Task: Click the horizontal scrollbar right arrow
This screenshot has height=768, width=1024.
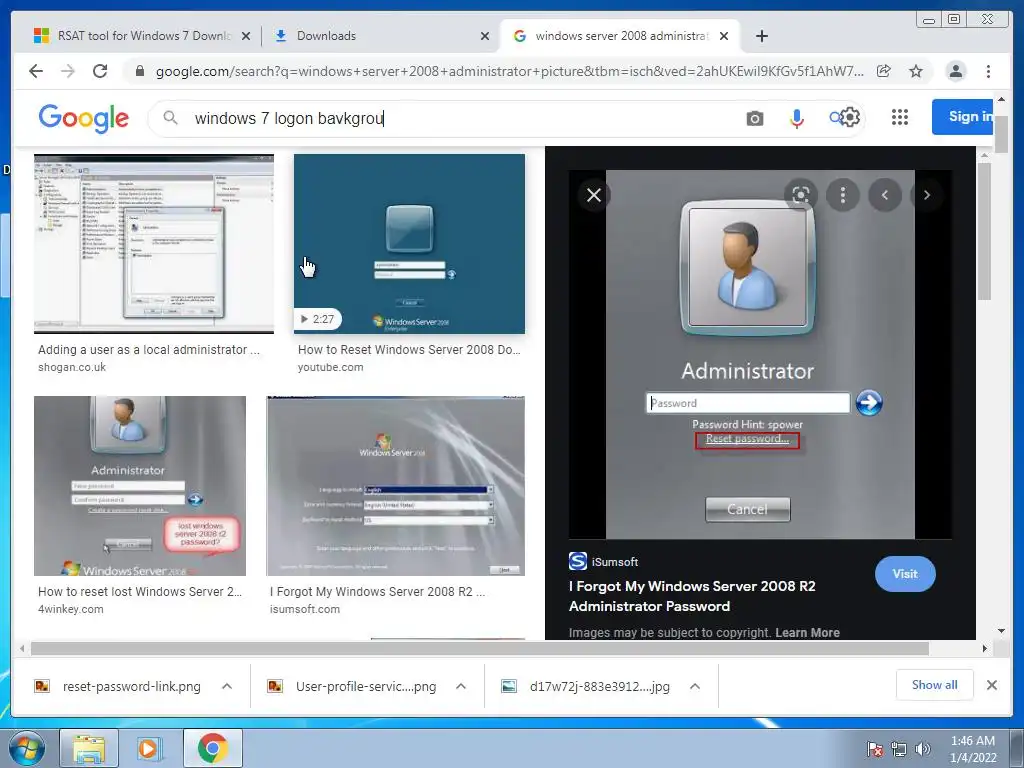Action: [x=985, y=648]
